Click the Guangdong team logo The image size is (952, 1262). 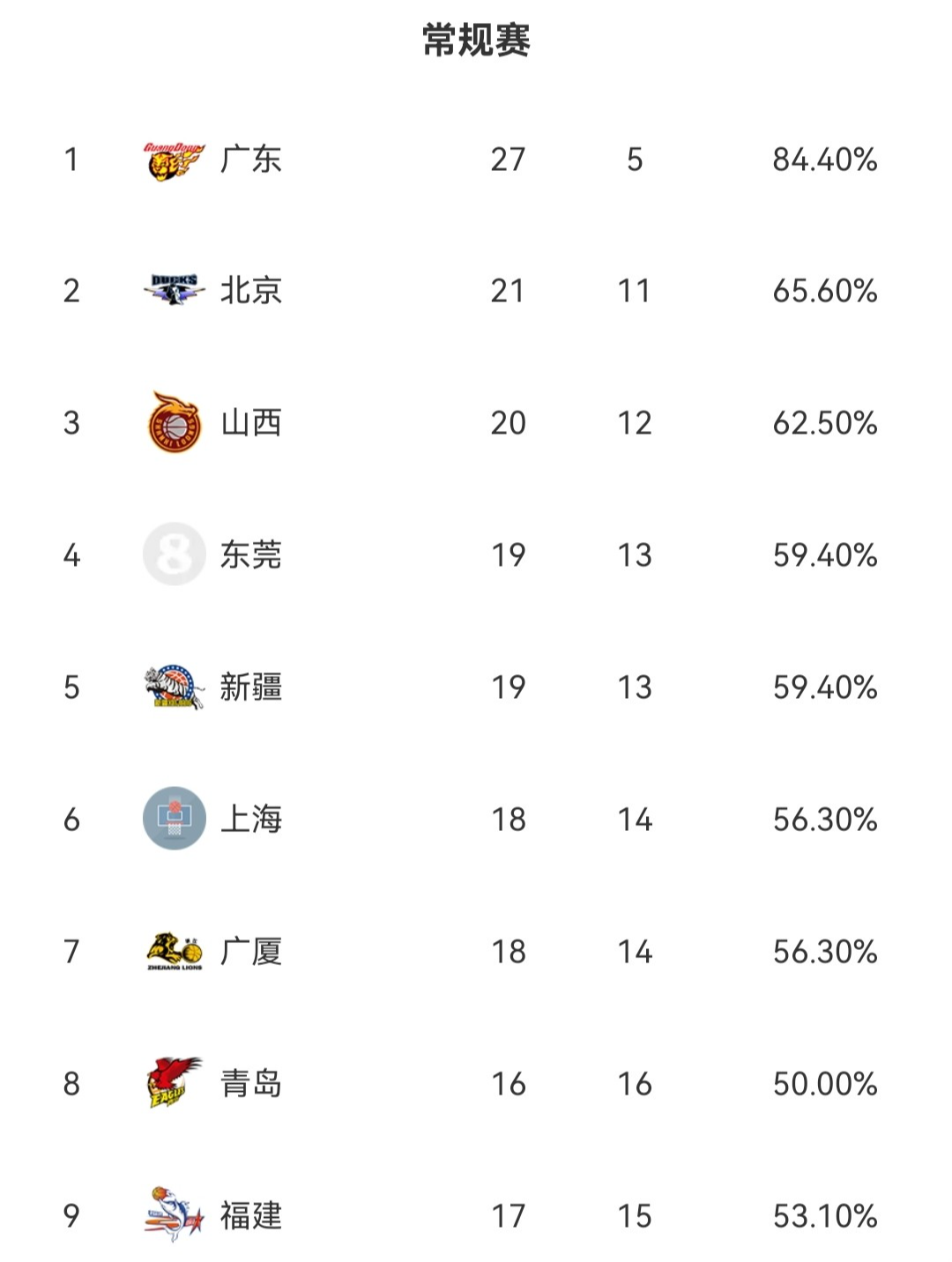point(174,160)
